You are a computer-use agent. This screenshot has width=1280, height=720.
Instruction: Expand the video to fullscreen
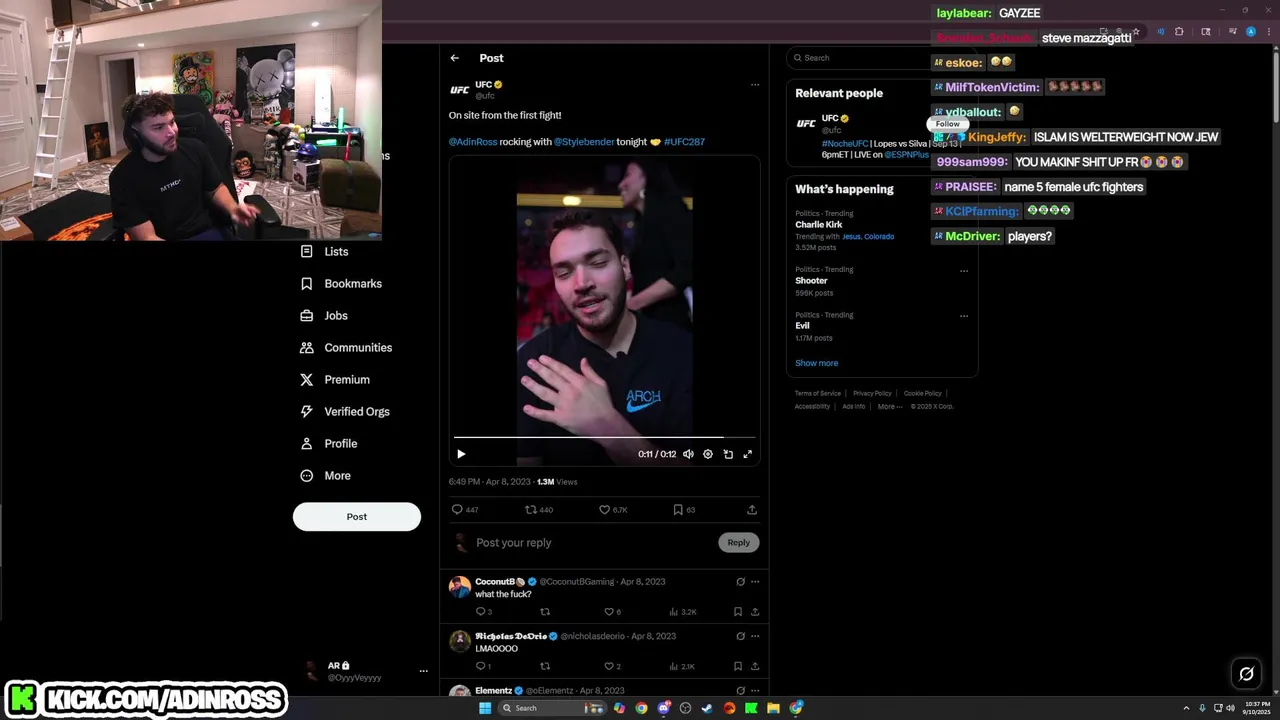[x=747, y=454]
